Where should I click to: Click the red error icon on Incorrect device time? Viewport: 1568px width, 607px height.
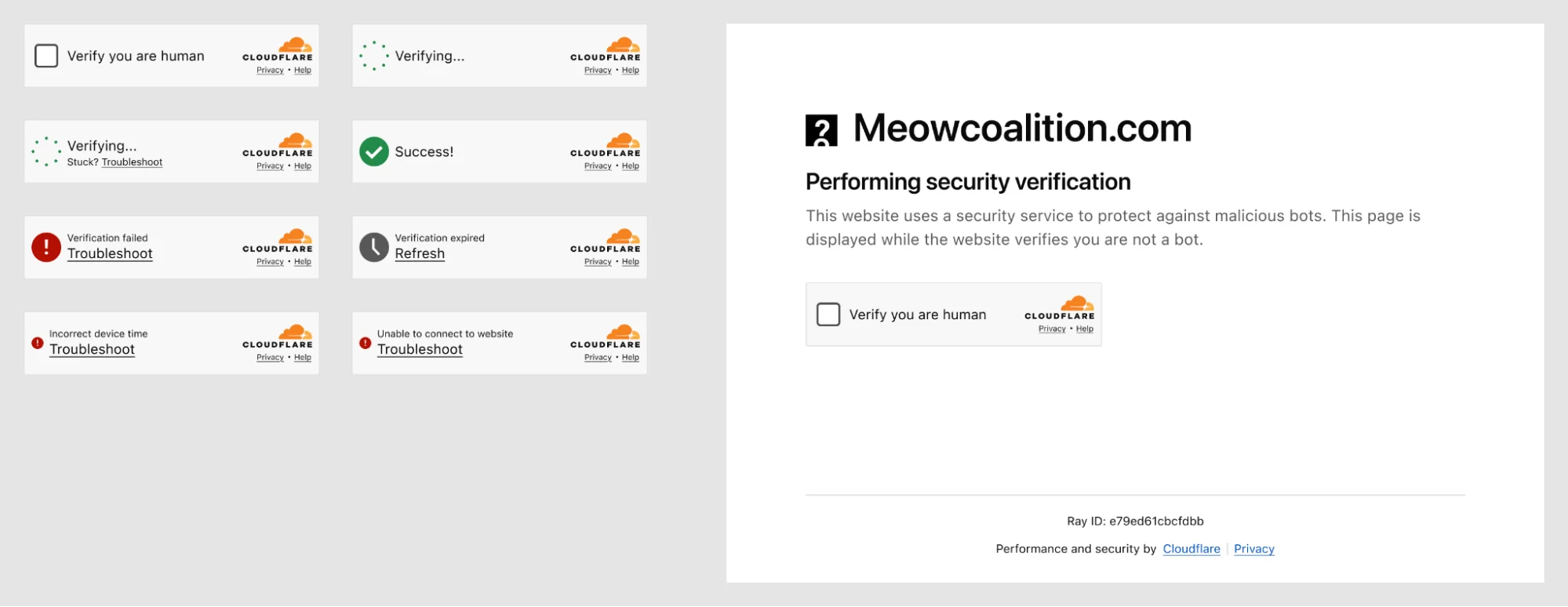pos(37,342)
